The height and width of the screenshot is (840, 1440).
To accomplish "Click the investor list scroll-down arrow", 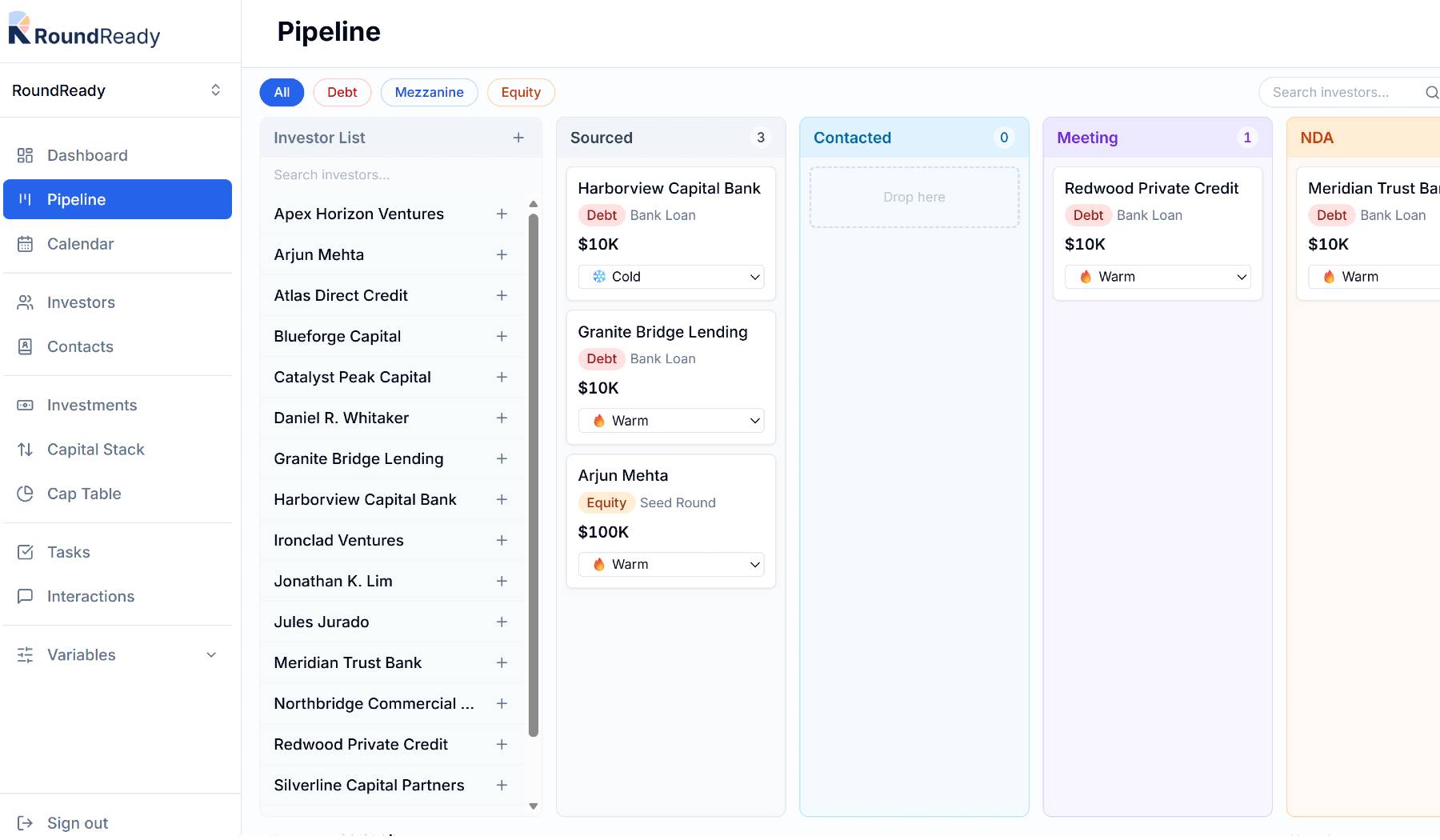I will (x=534, y=806).
